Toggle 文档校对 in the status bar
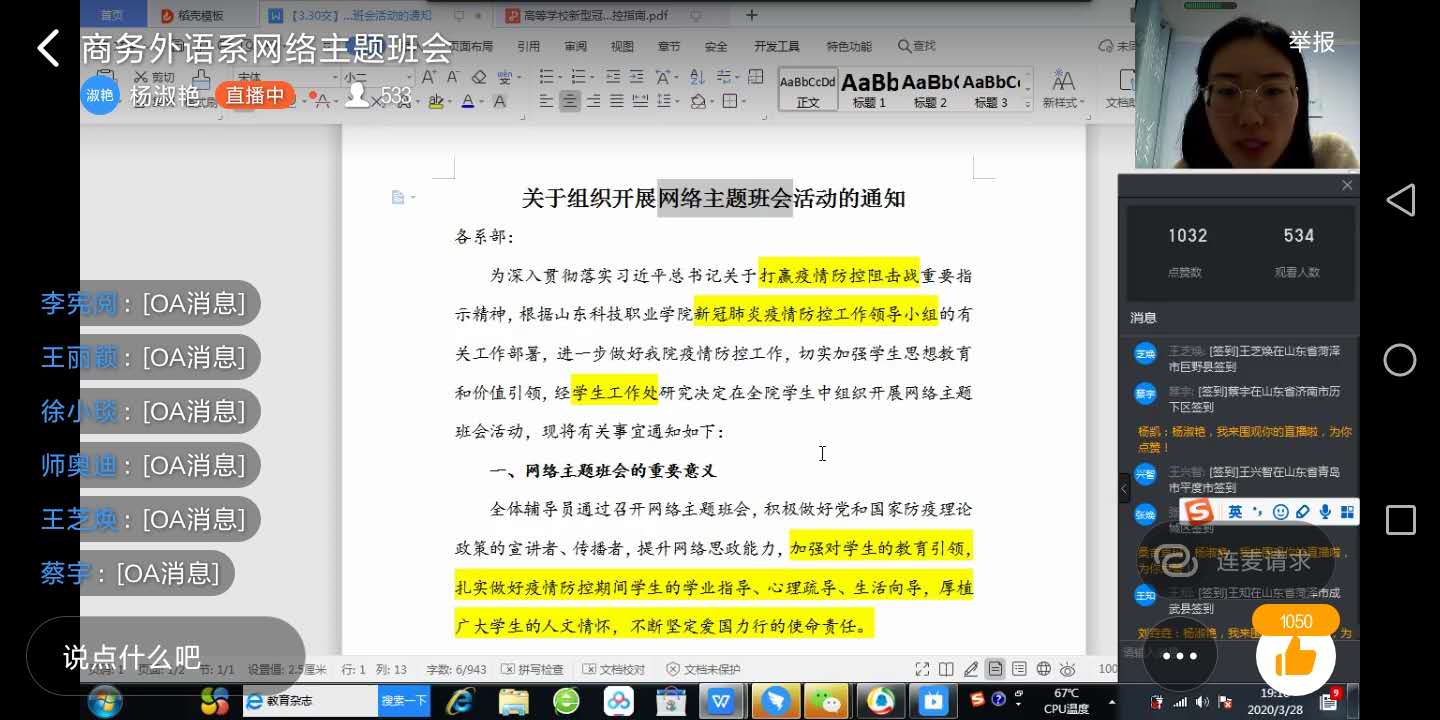The height and width of the screenshot is (720, 1440). click(x=615, y=669)
